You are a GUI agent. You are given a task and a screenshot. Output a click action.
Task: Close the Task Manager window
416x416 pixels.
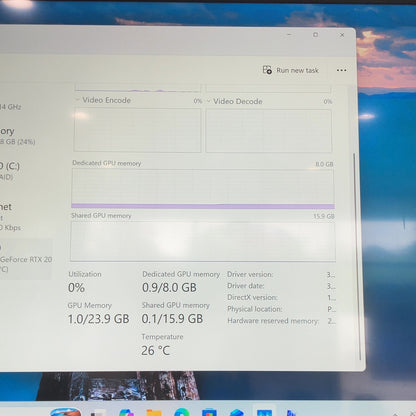[x=342, y=35]
